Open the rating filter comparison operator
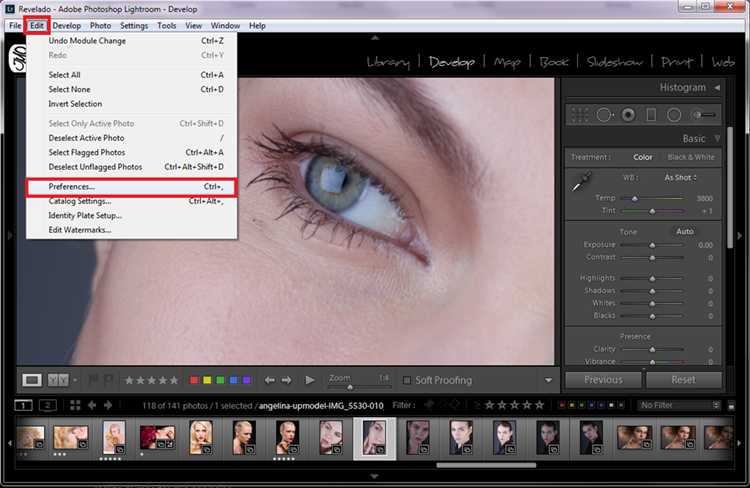 point(477,405)
